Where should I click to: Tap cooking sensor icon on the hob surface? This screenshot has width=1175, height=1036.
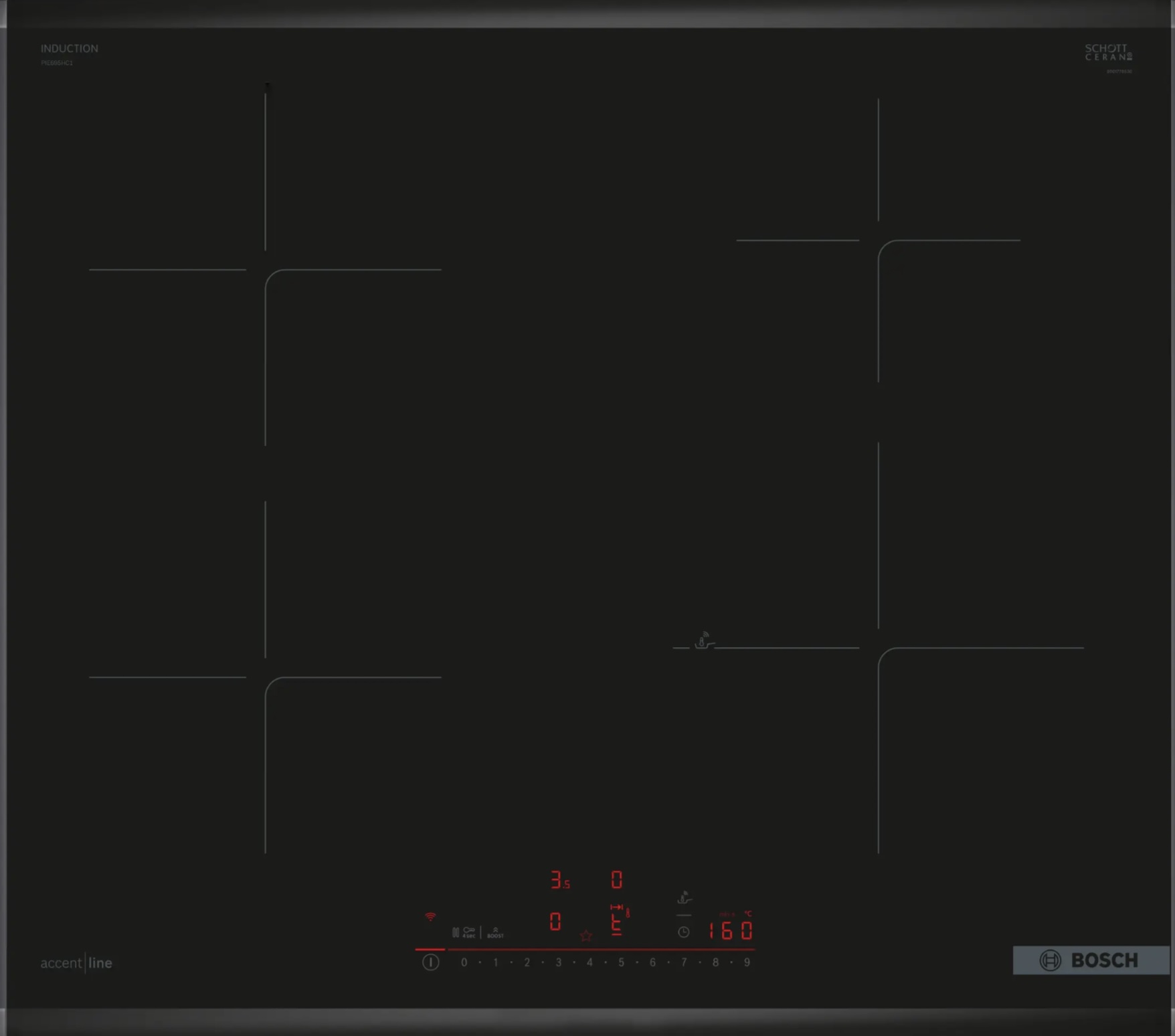click(x=703, y=640)
